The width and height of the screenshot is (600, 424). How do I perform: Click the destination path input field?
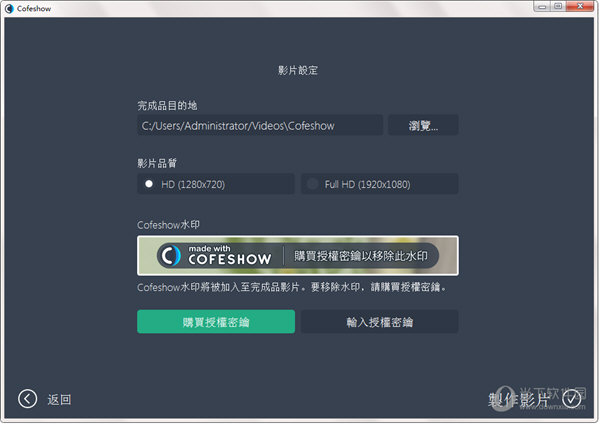coord(260,125)
